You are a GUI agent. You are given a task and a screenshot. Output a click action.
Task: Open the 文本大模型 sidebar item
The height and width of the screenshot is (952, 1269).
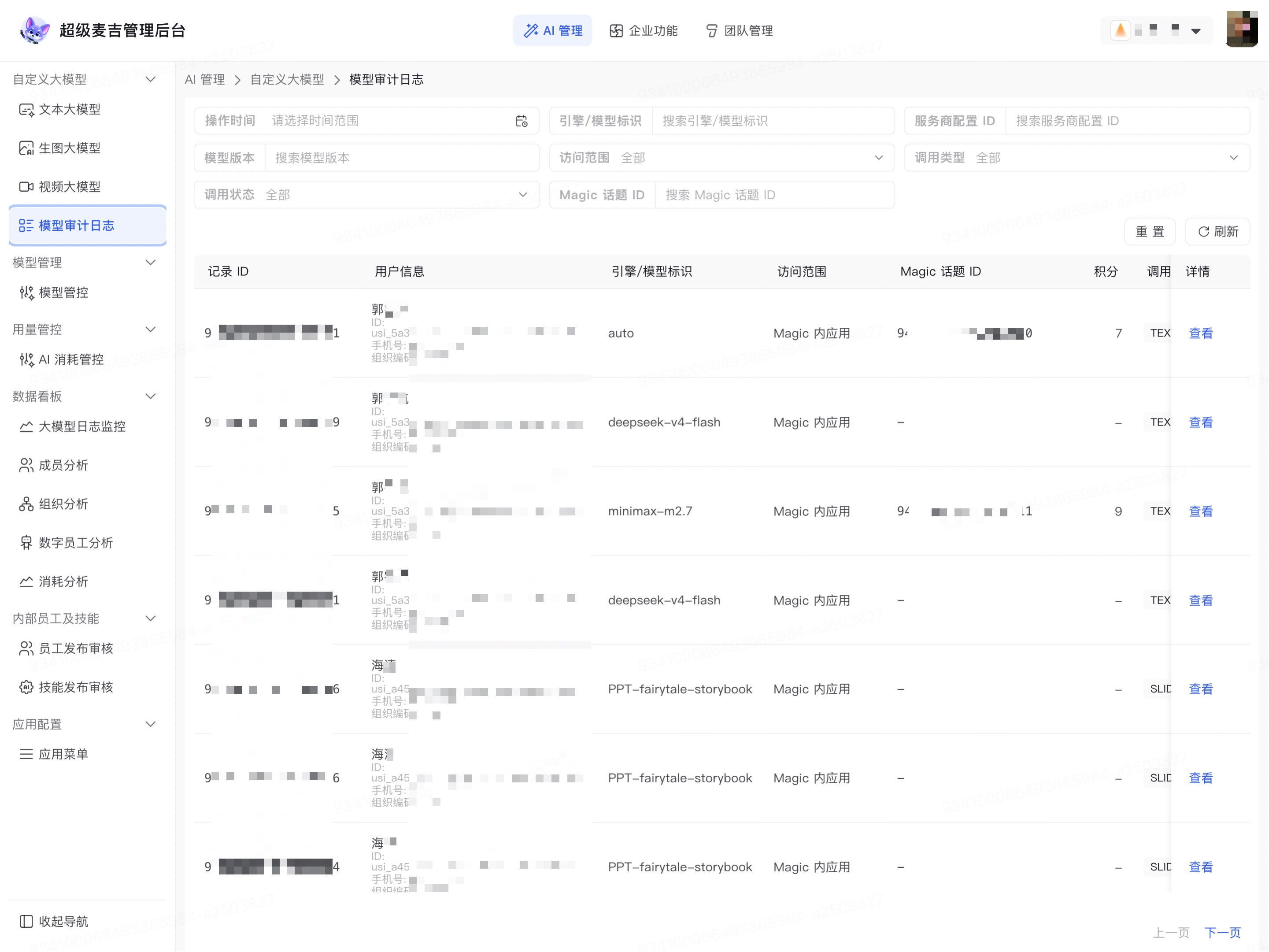tap(87, 110)
